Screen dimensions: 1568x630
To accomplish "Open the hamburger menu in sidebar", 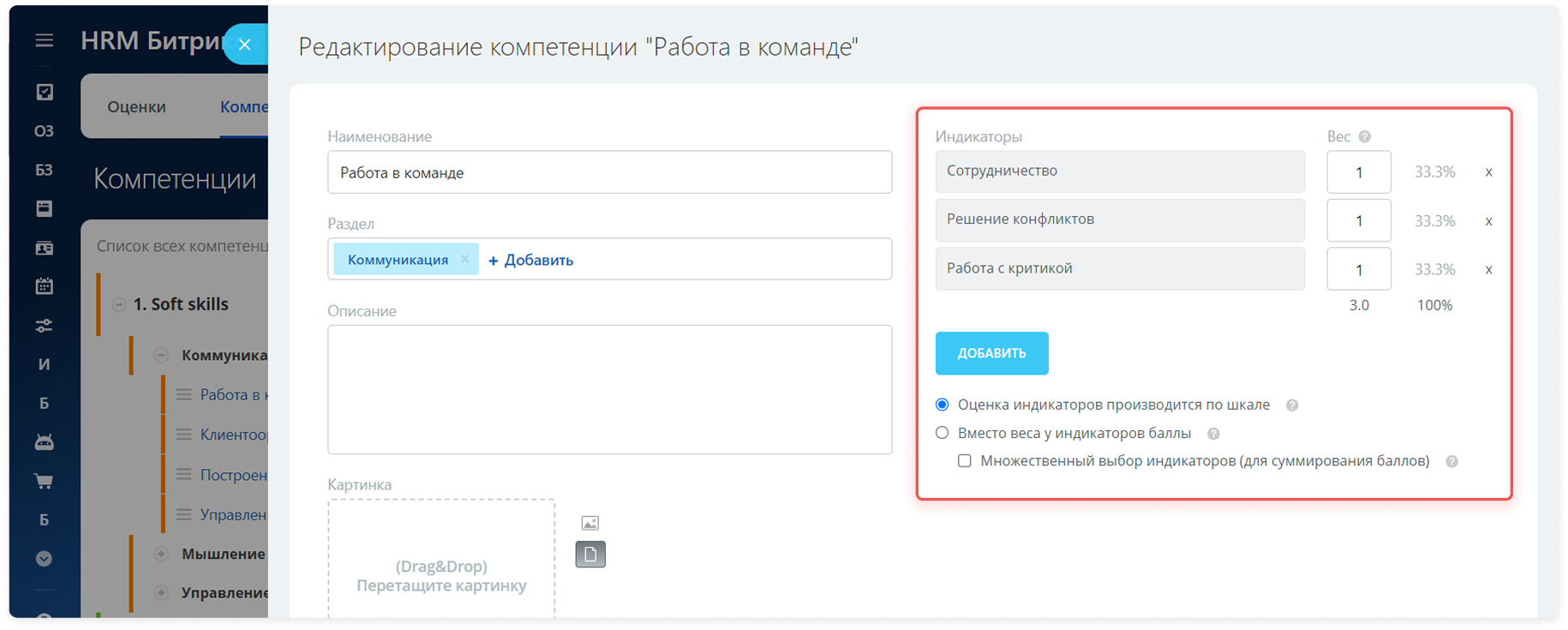I will point(45,40).
